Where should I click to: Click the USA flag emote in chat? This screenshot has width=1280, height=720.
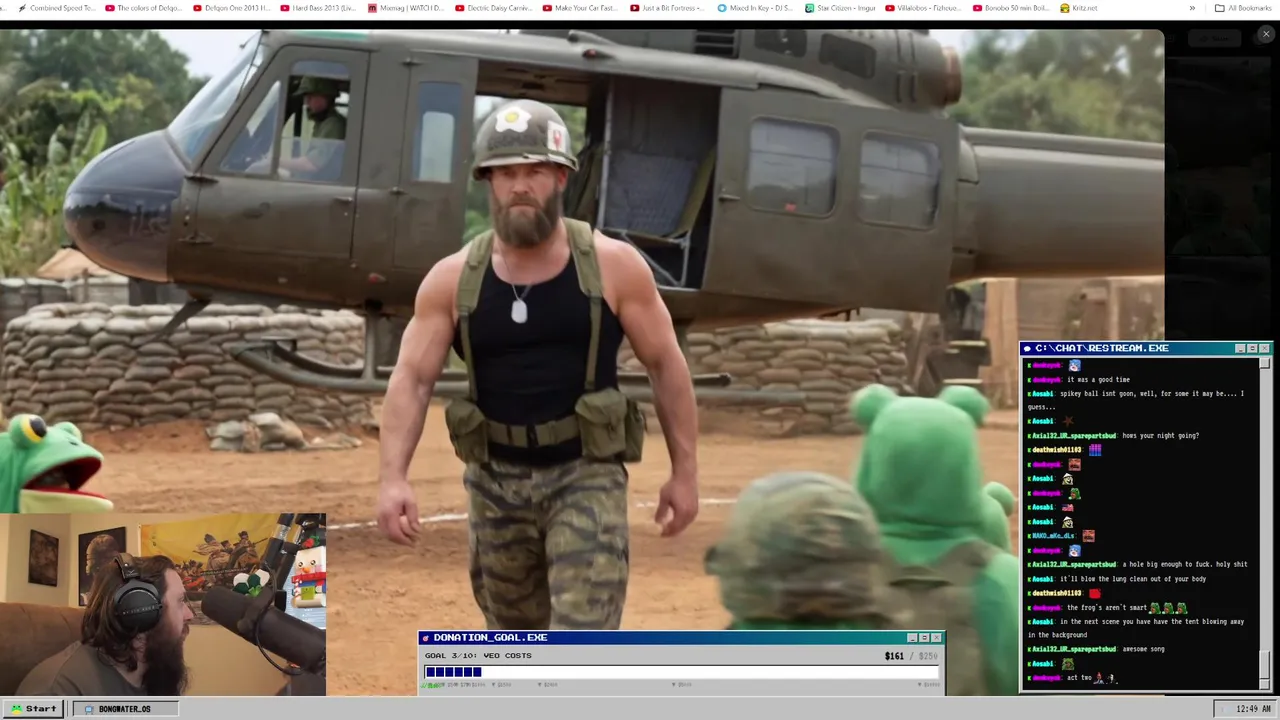[1068, 507]
